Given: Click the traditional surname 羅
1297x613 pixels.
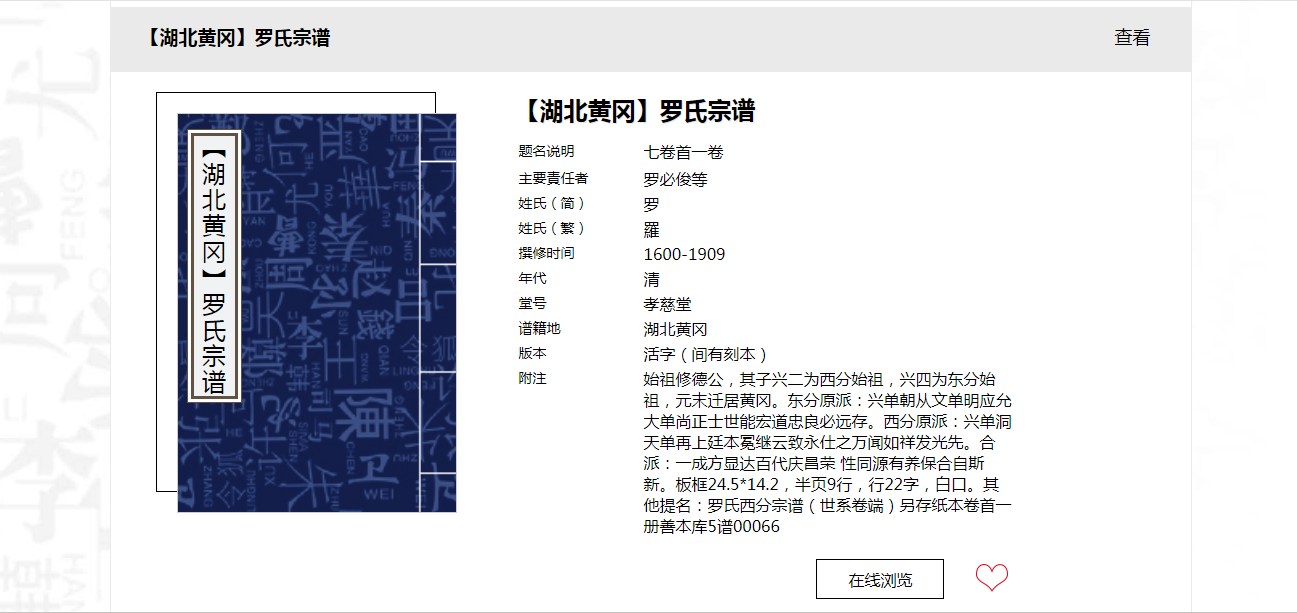Looking at the screenshot, I should tap(651, 229).
